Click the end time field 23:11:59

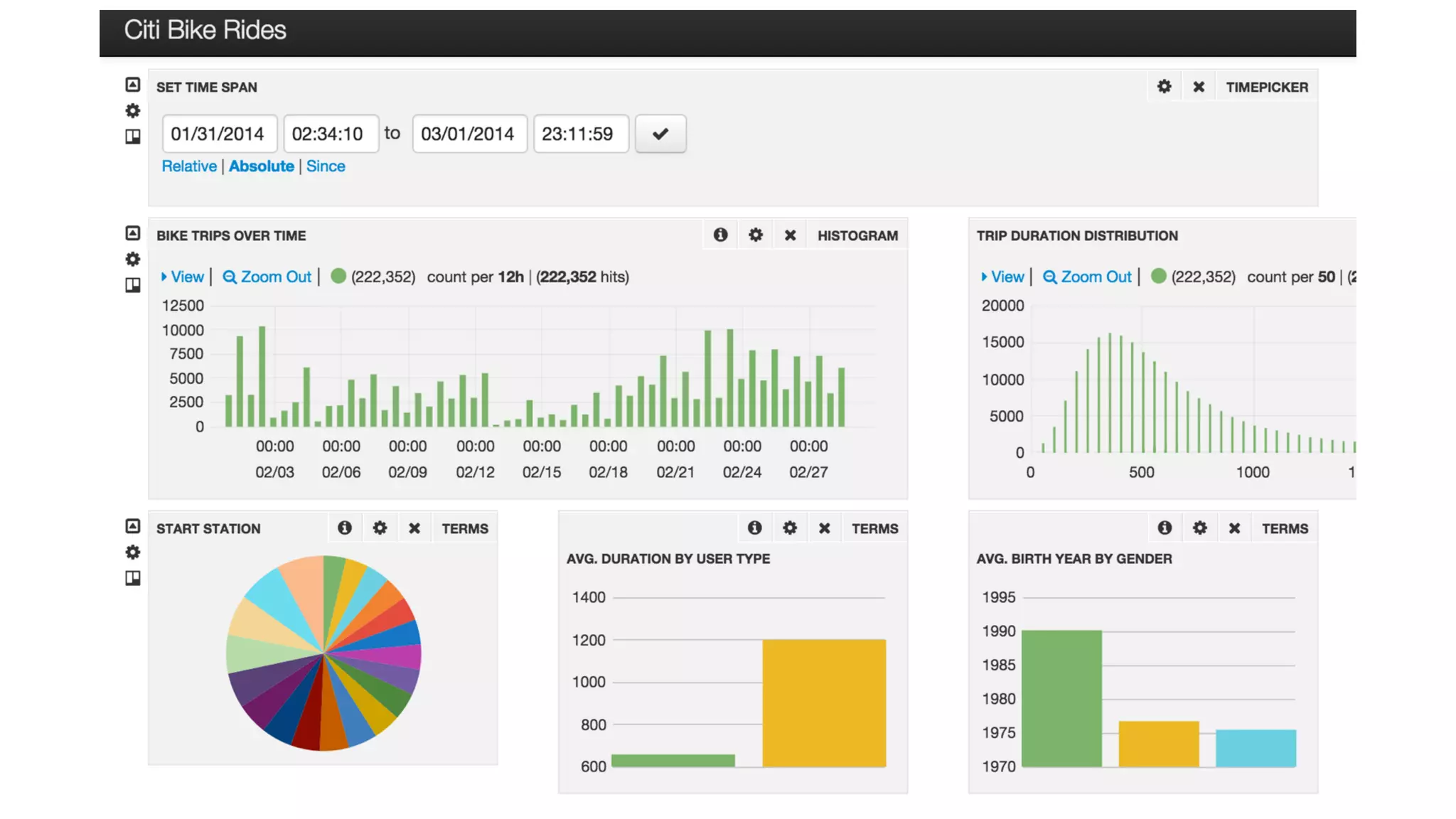point(580,134)
